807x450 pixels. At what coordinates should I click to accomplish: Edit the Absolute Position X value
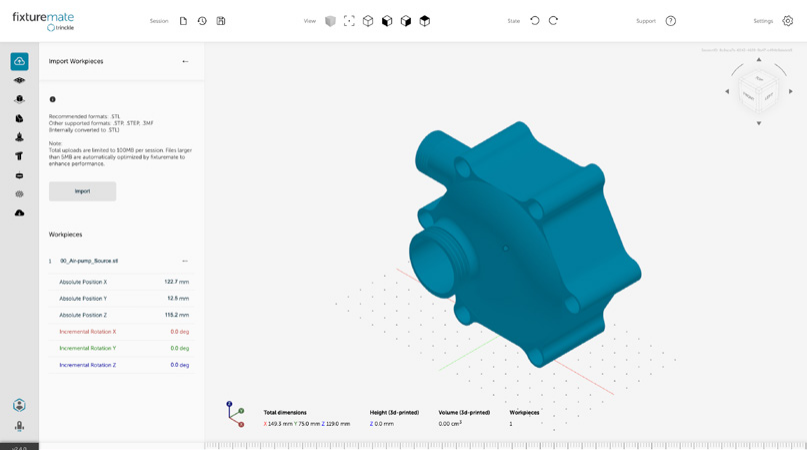pos(176,282)
